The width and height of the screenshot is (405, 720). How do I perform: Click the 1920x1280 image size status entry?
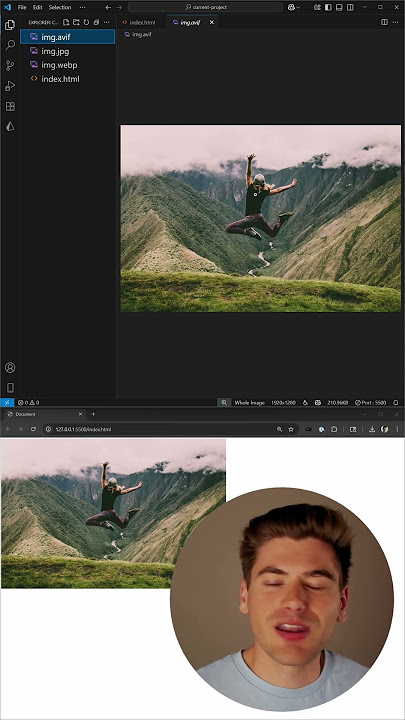[x=283, y=402]
